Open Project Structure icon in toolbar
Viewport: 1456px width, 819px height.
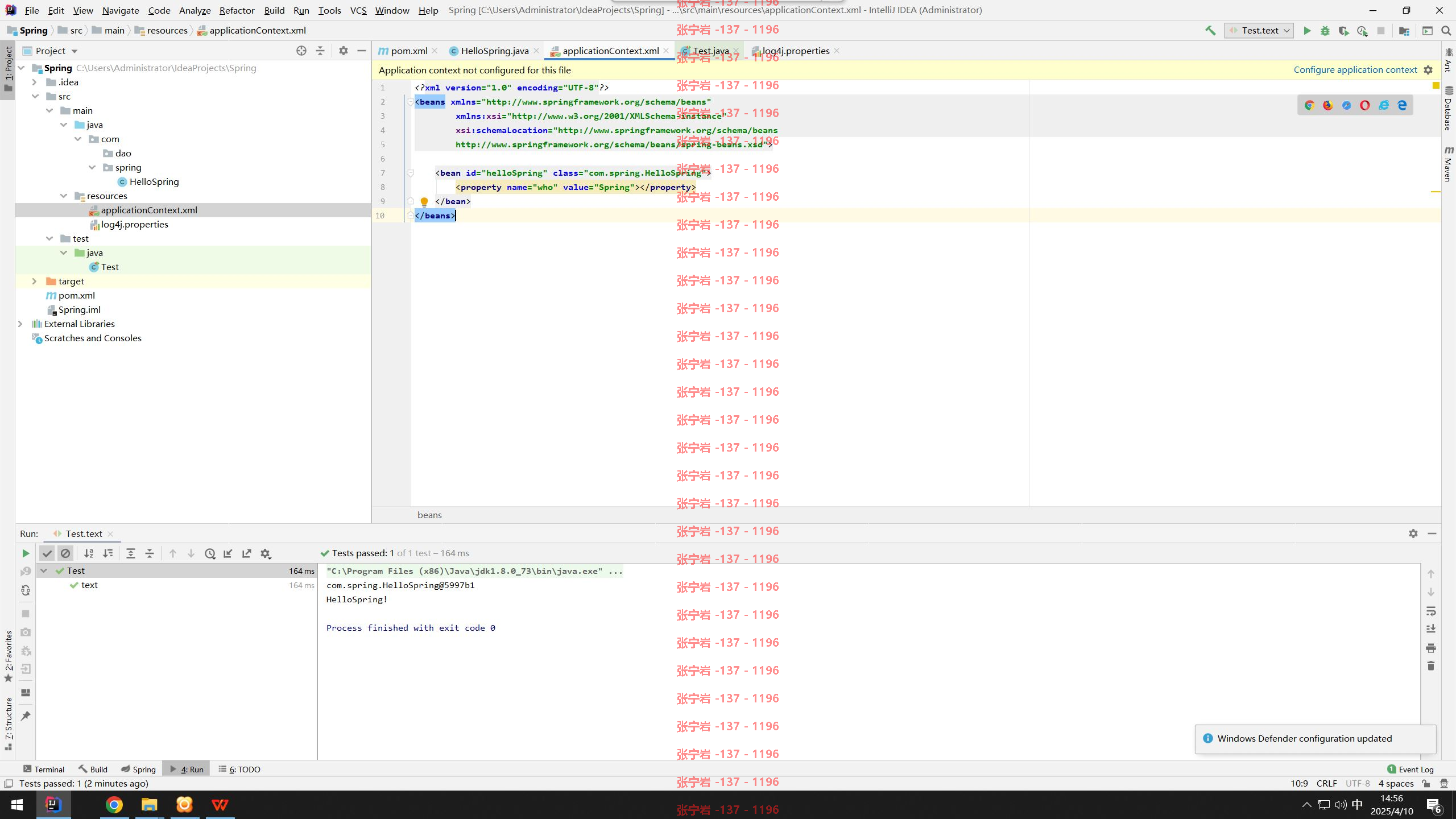(1404, 31)
